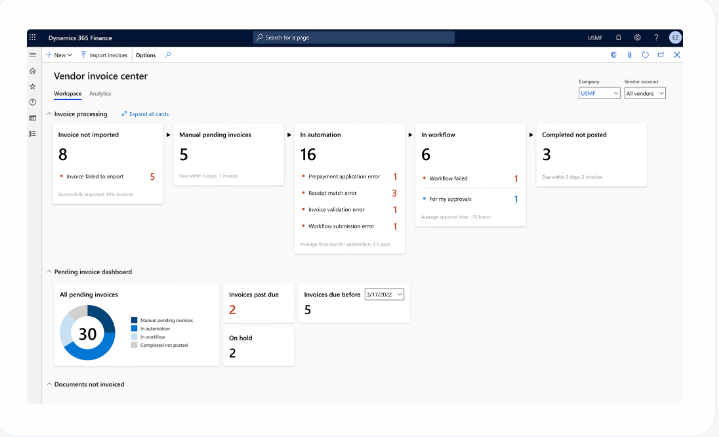Click the Dynamics 365 Finance title
This screenshot has height=437, width=719.
80,38
